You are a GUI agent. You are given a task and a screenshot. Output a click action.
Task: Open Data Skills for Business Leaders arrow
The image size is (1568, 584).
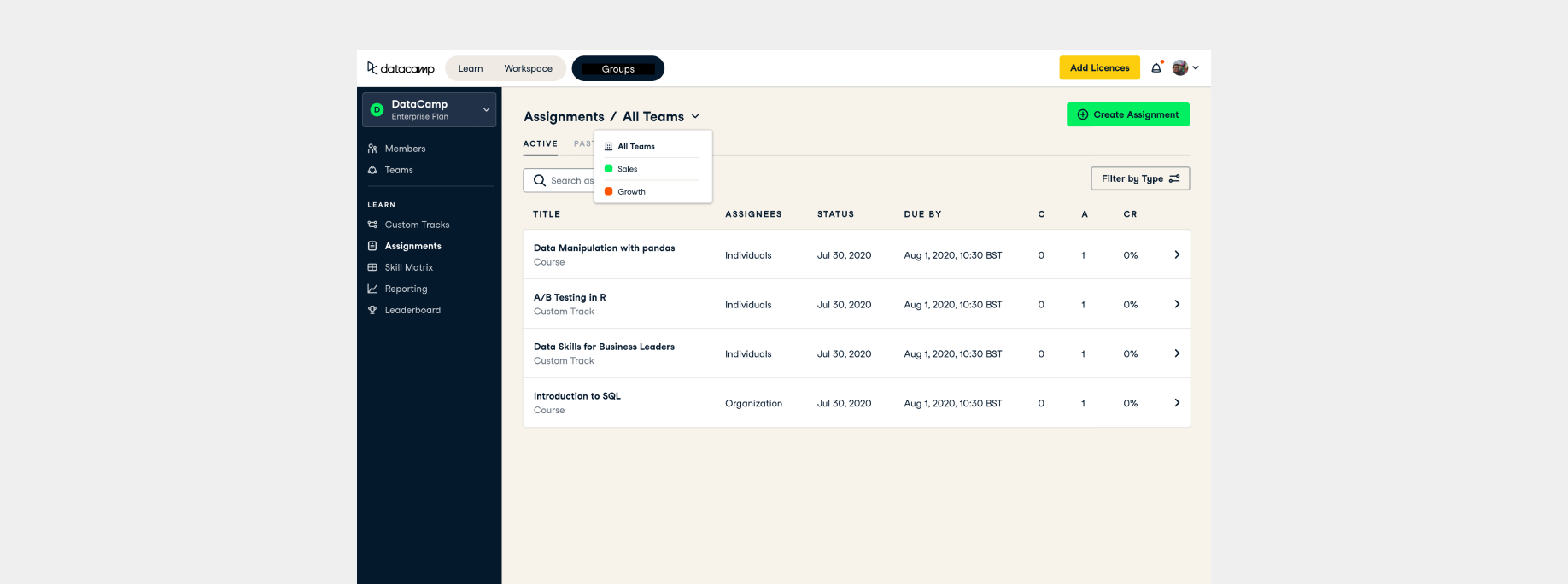[1177, 353]
